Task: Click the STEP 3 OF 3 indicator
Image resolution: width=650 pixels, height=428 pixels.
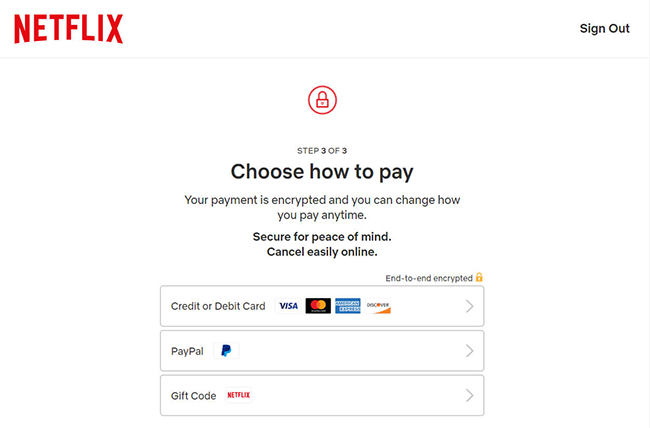Action: (322, 151)
